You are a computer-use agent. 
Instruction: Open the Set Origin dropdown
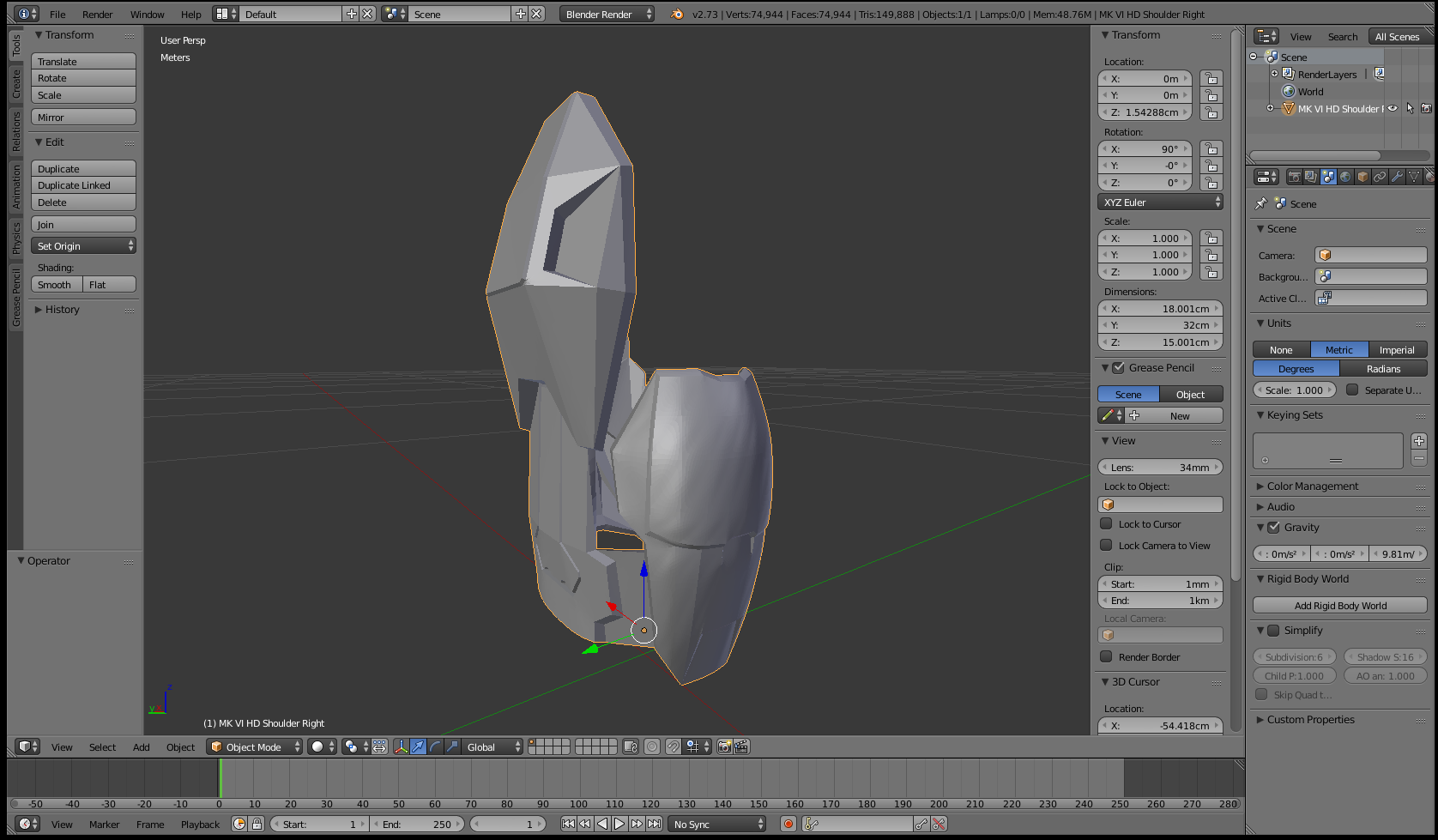click(x=83, y=246)
